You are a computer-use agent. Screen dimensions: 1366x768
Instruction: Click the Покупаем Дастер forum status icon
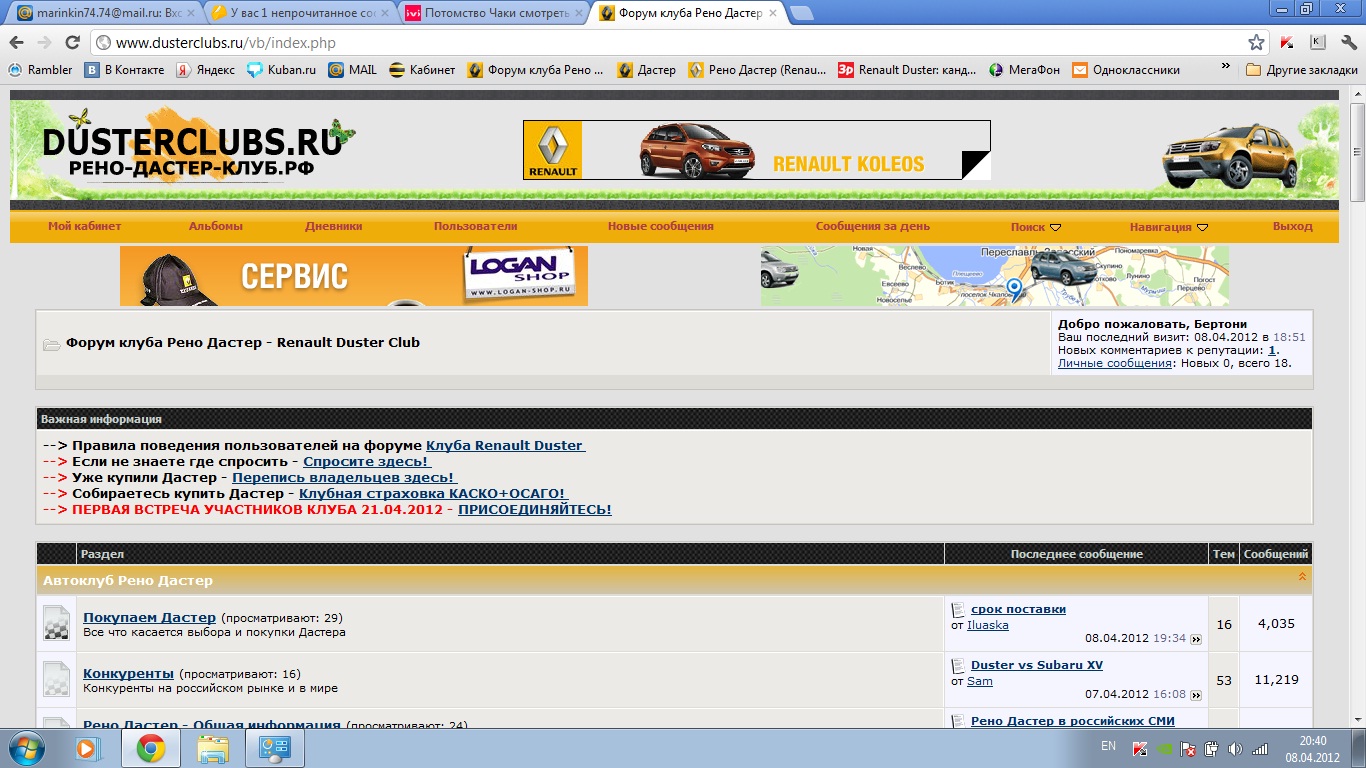(x=57, y=624)
